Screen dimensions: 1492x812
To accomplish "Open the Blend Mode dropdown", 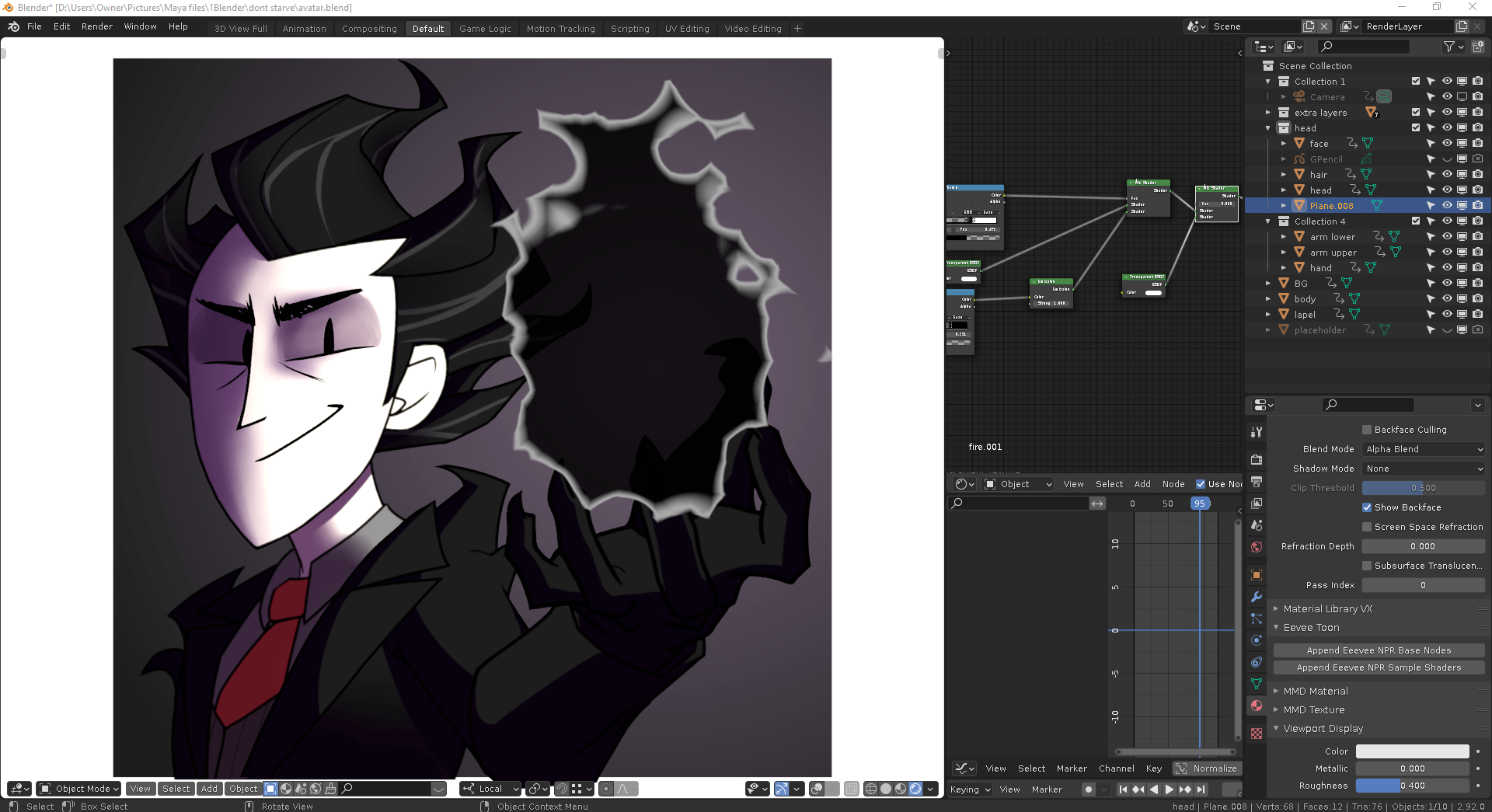I will [1424, 449].
